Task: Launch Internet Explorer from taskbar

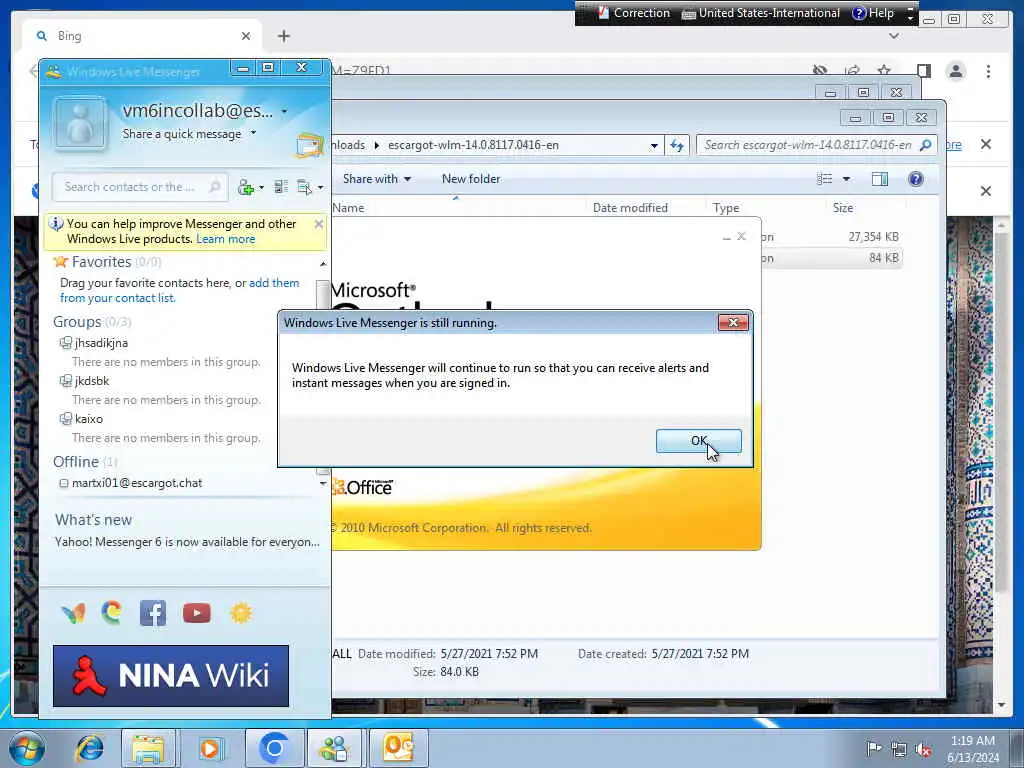Action: click(89, 748)
